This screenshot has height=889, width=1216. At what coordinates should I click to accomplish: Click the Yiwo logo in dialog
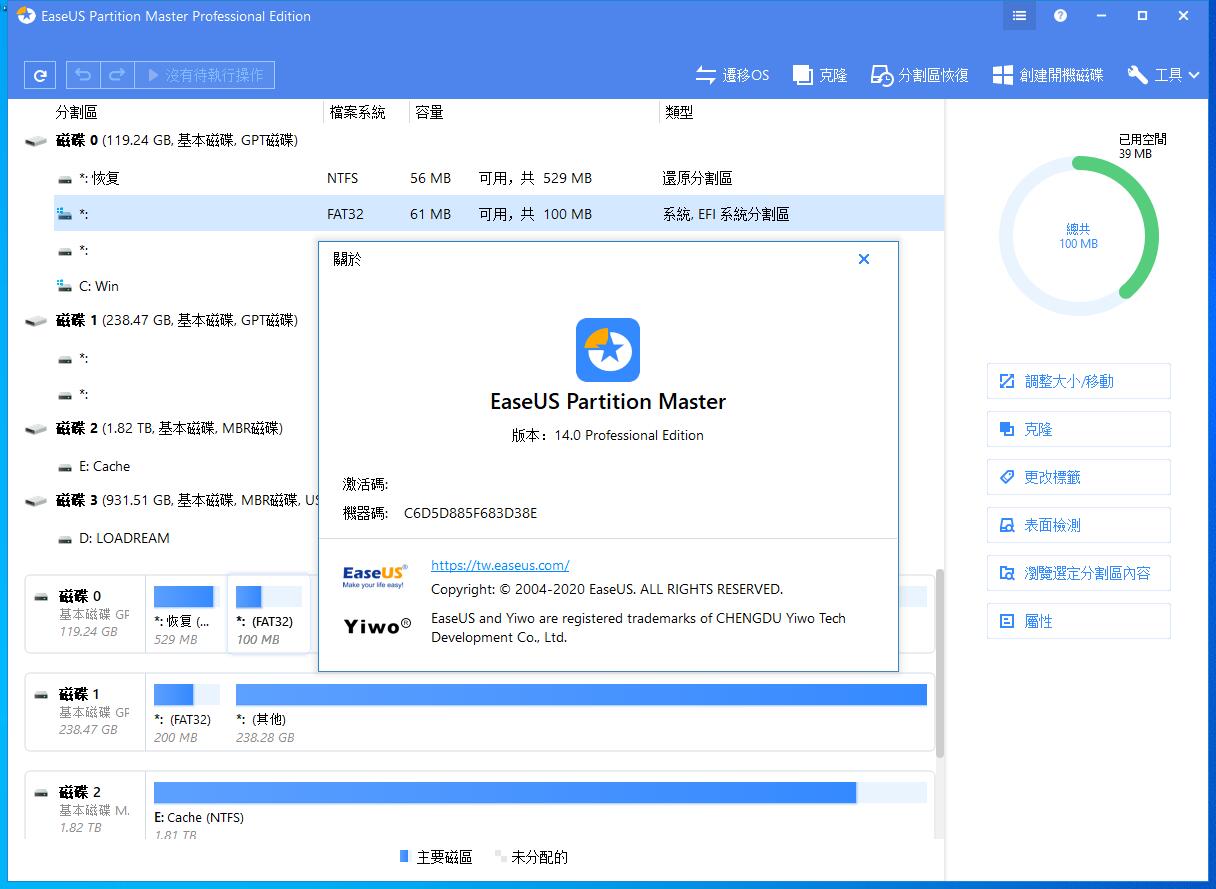click(x=377, y=626)
